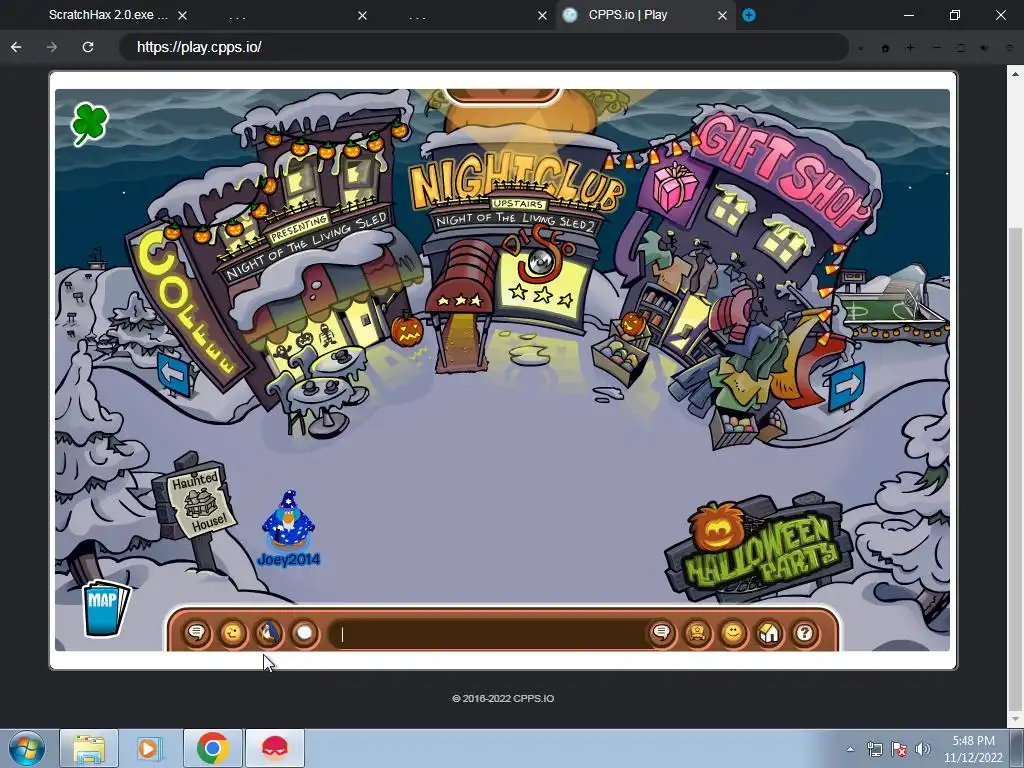This screenshot has width=1024, height=768.
Task: Click the zoom out minus toolbar icon
Action: (936, 48)
